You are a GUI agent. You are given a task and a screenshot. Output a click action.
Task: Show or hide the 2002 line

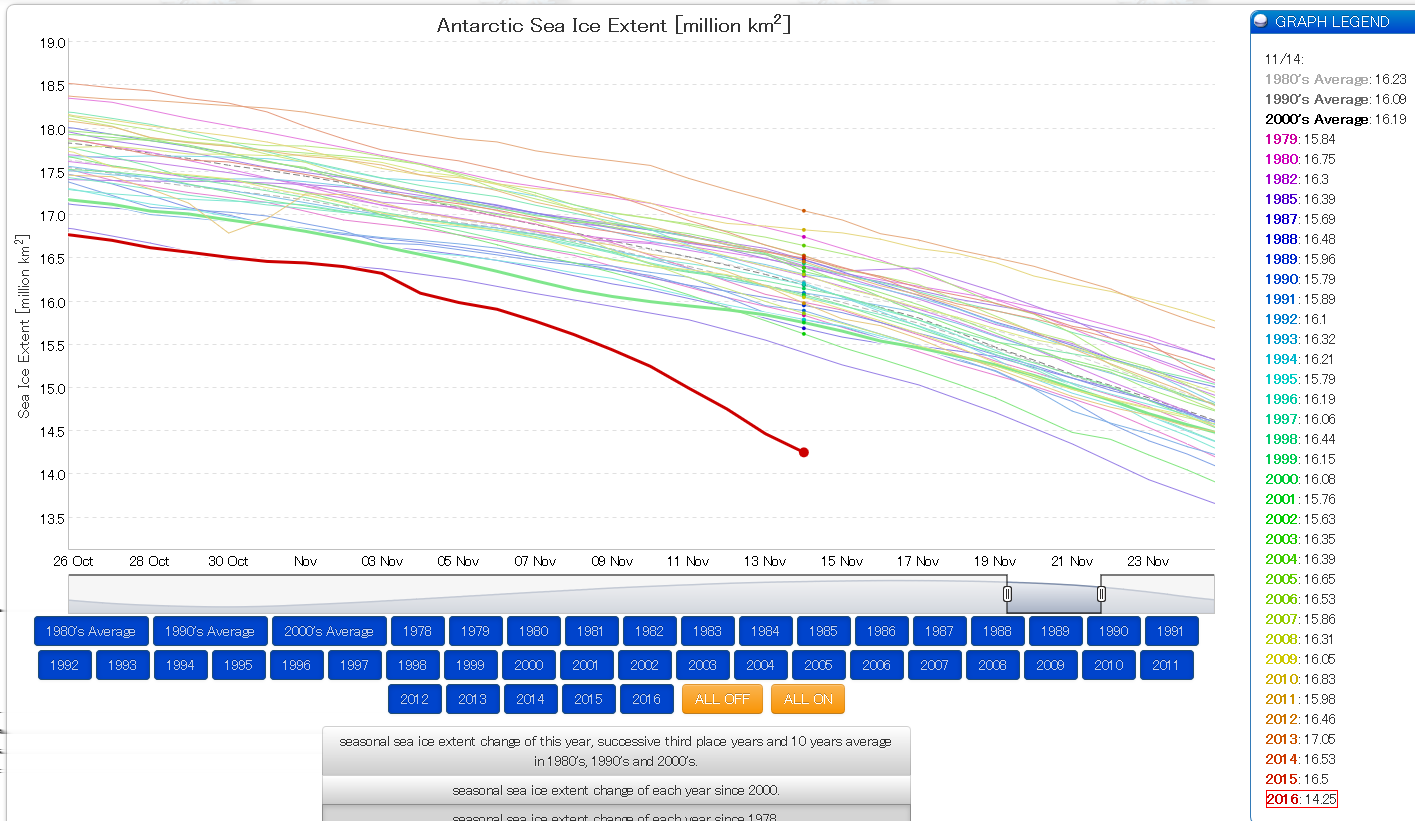(x=644, y=665)
